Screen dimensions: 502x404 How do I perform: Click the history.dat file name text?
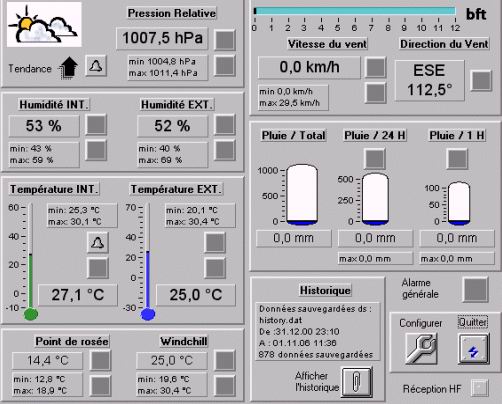[x=281, y=320]
